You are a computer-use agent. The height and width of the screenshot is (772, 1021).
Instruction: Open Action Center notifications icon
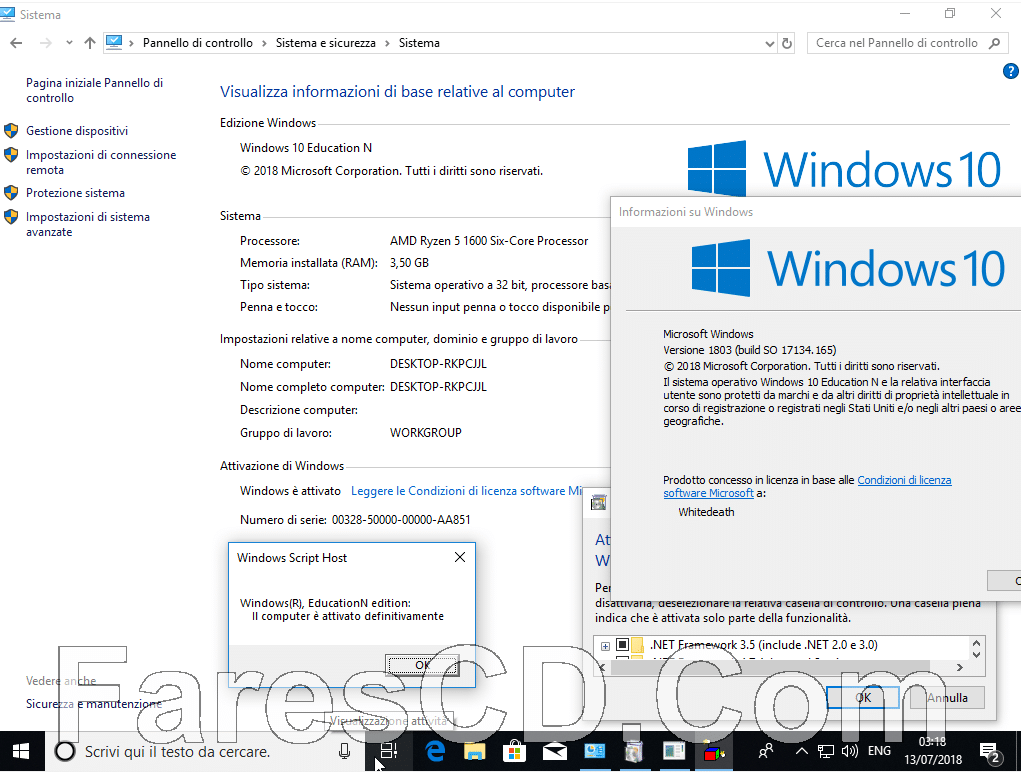990,752
